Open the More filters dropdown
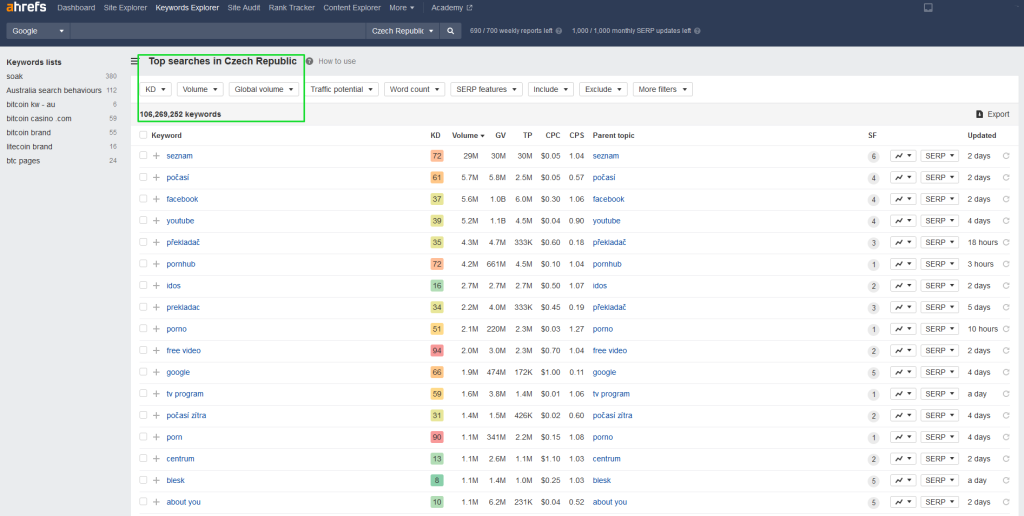1024x516 pixels. [x=663, y=89]
